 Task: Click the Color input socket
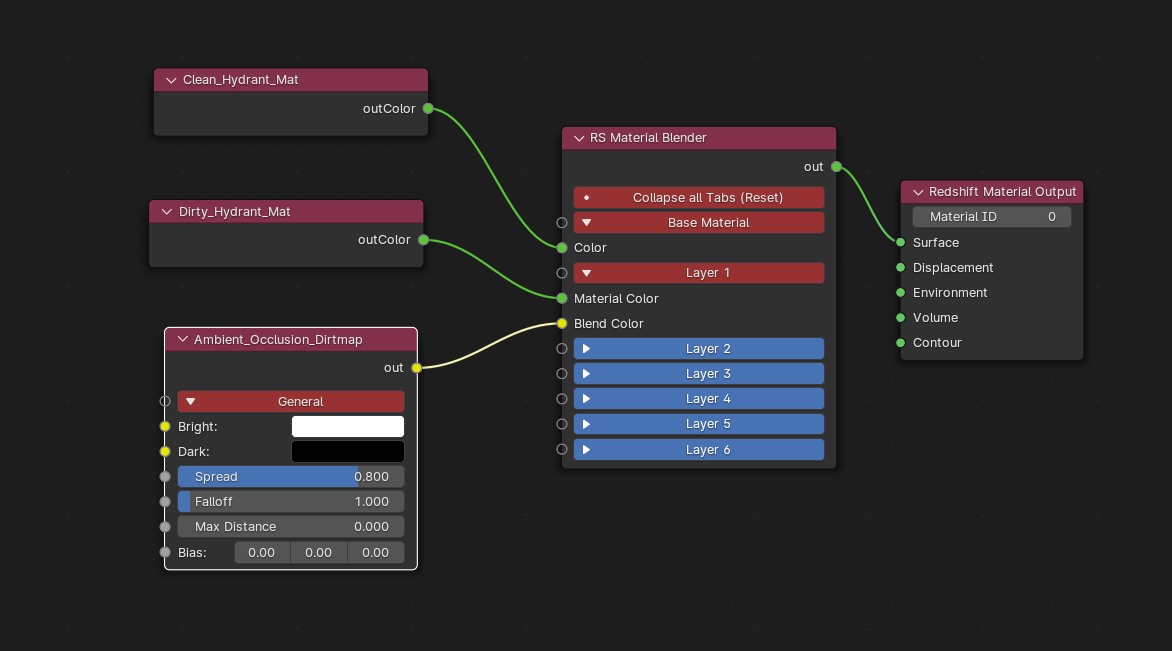(x=562, y=247)
